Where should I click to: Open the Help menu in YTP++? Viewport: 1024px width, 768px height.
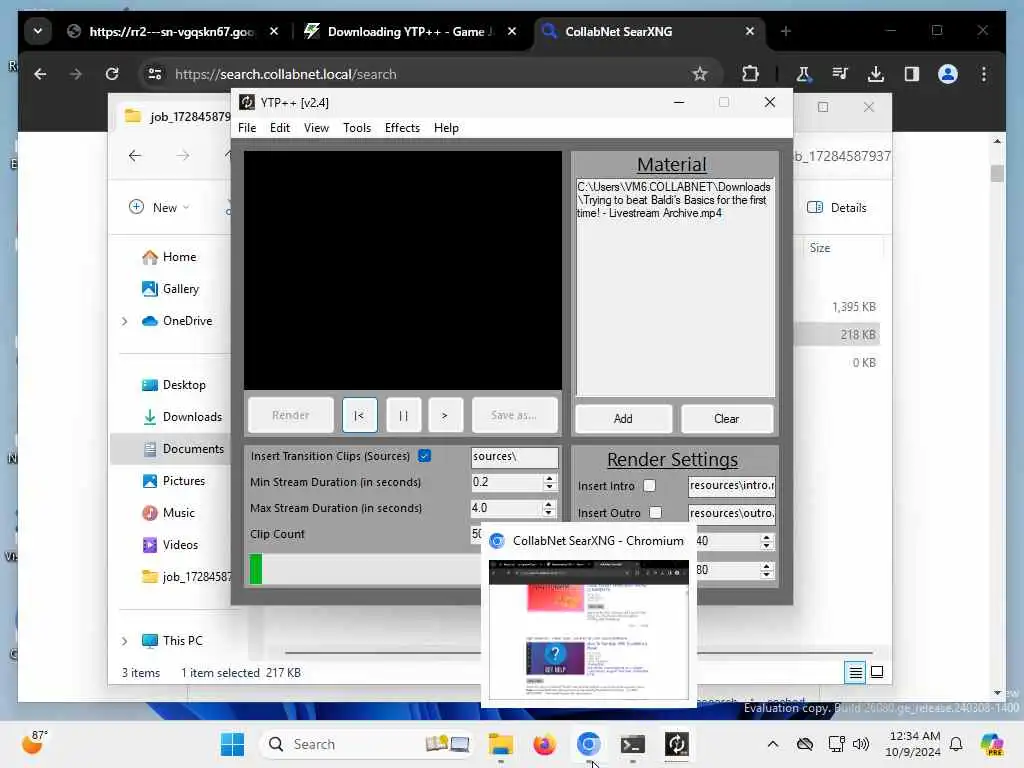point(446,128)
